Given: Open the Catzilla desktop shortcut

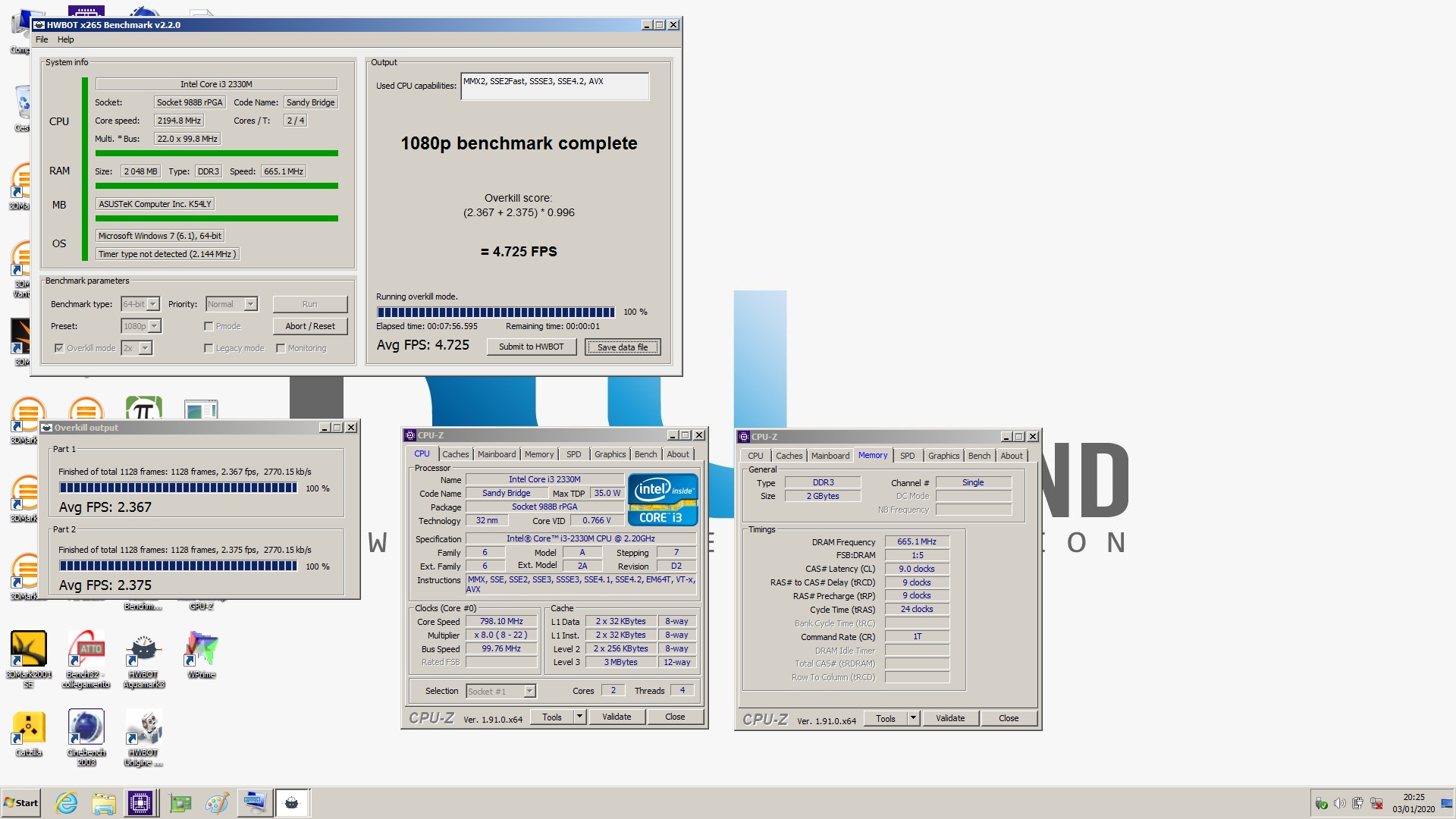Looking at the screenshot, I should coord(29,733).
